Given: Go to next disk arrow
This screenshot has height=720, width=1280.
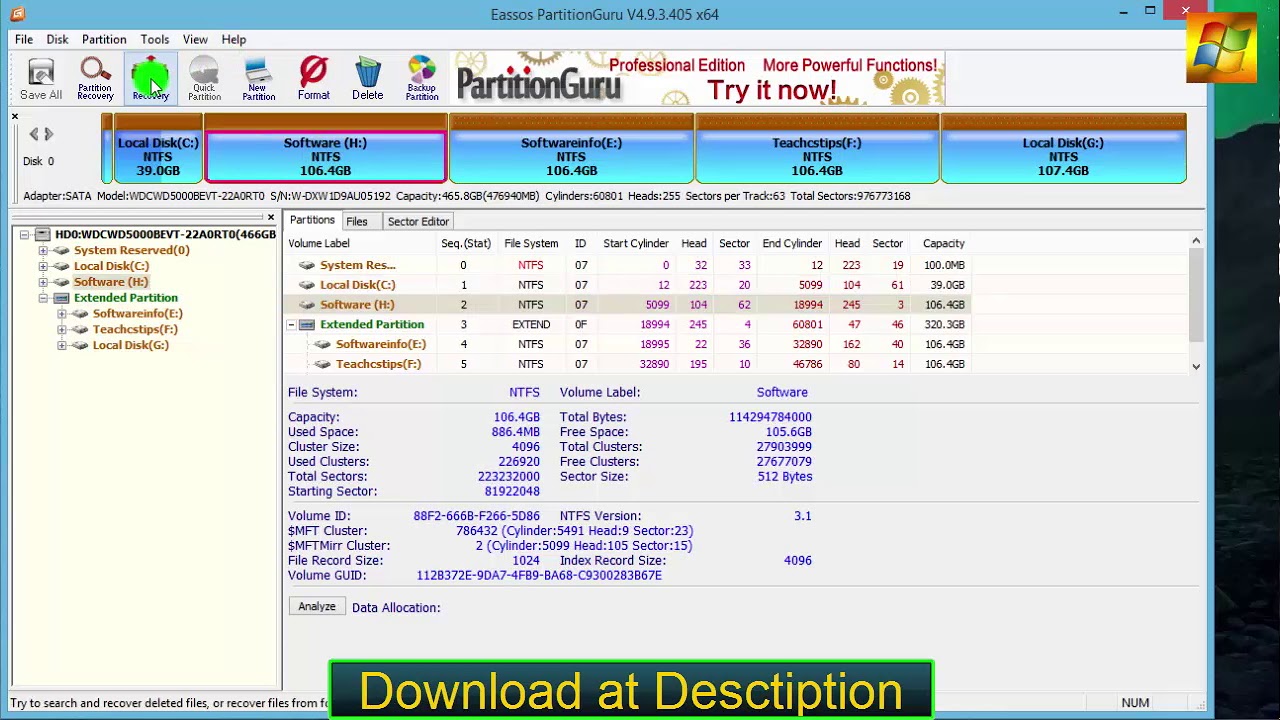Looking at the screenshot, I should click(x=49, y=134).
